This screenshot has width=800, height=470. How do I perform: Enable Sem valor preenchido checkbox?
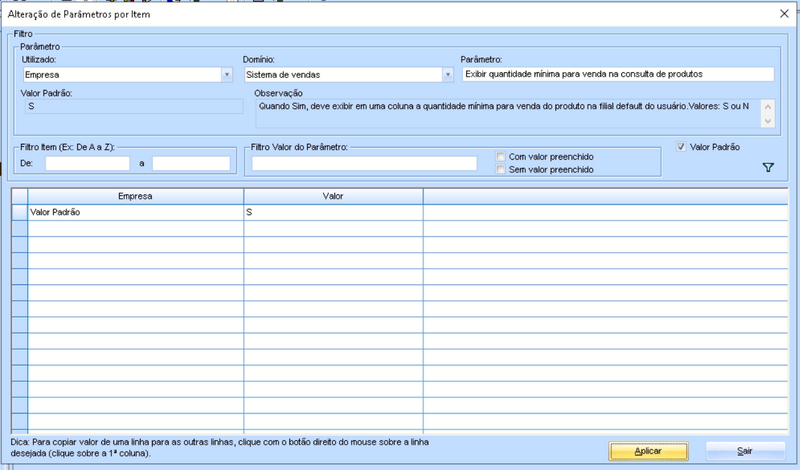501,169
